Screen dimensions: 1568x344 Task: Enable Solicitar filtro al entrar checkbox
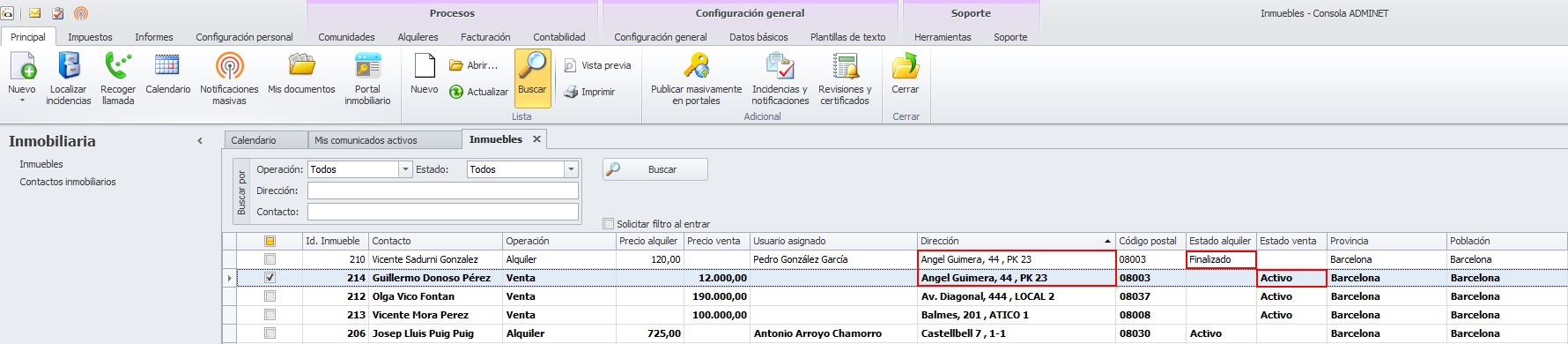608,224
